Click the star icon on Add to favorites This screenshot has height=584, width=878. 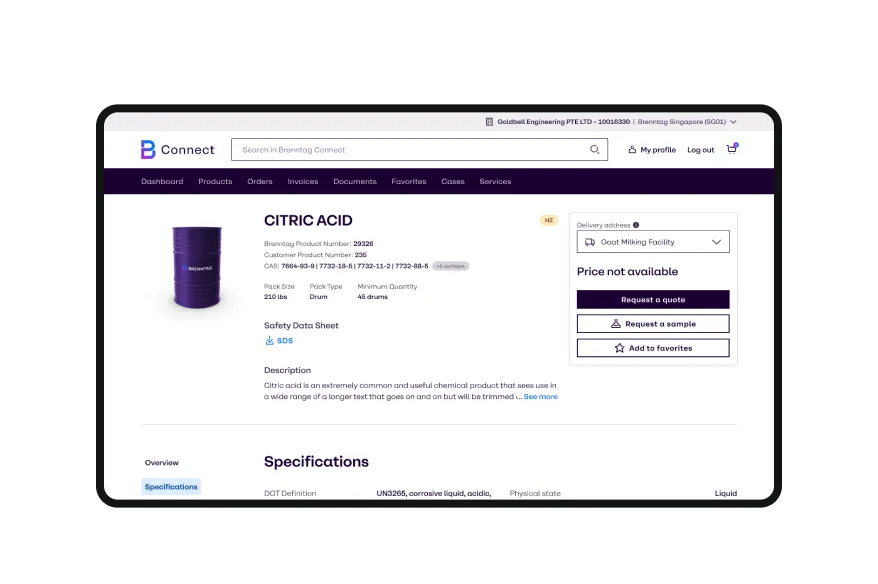point(619,348)
